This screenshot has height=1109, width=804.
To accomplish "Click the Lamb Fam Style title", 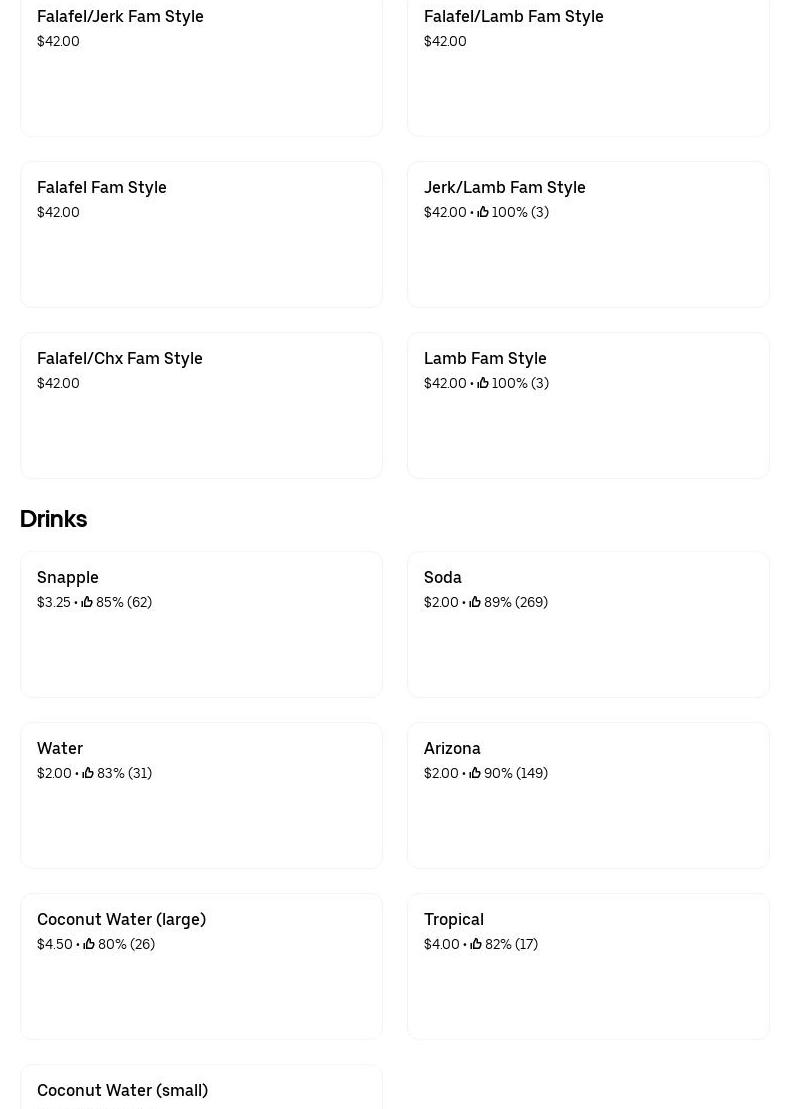I will (485, 358).
